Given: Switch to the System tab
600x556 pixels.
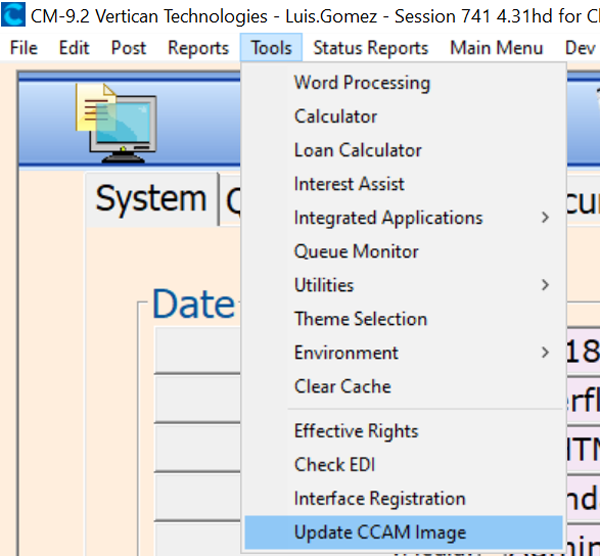Looking at the screenshot, I should pos(151,199).
